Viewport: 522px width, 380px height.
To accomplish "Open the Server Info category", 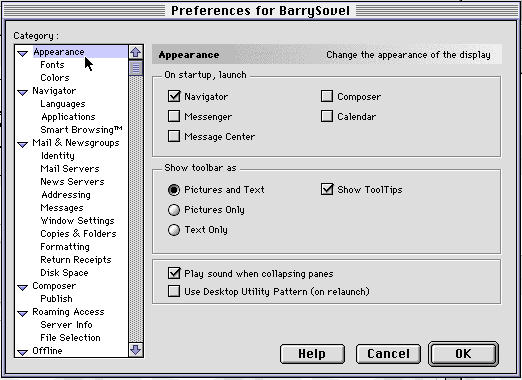I will click(x=66, y=325).
